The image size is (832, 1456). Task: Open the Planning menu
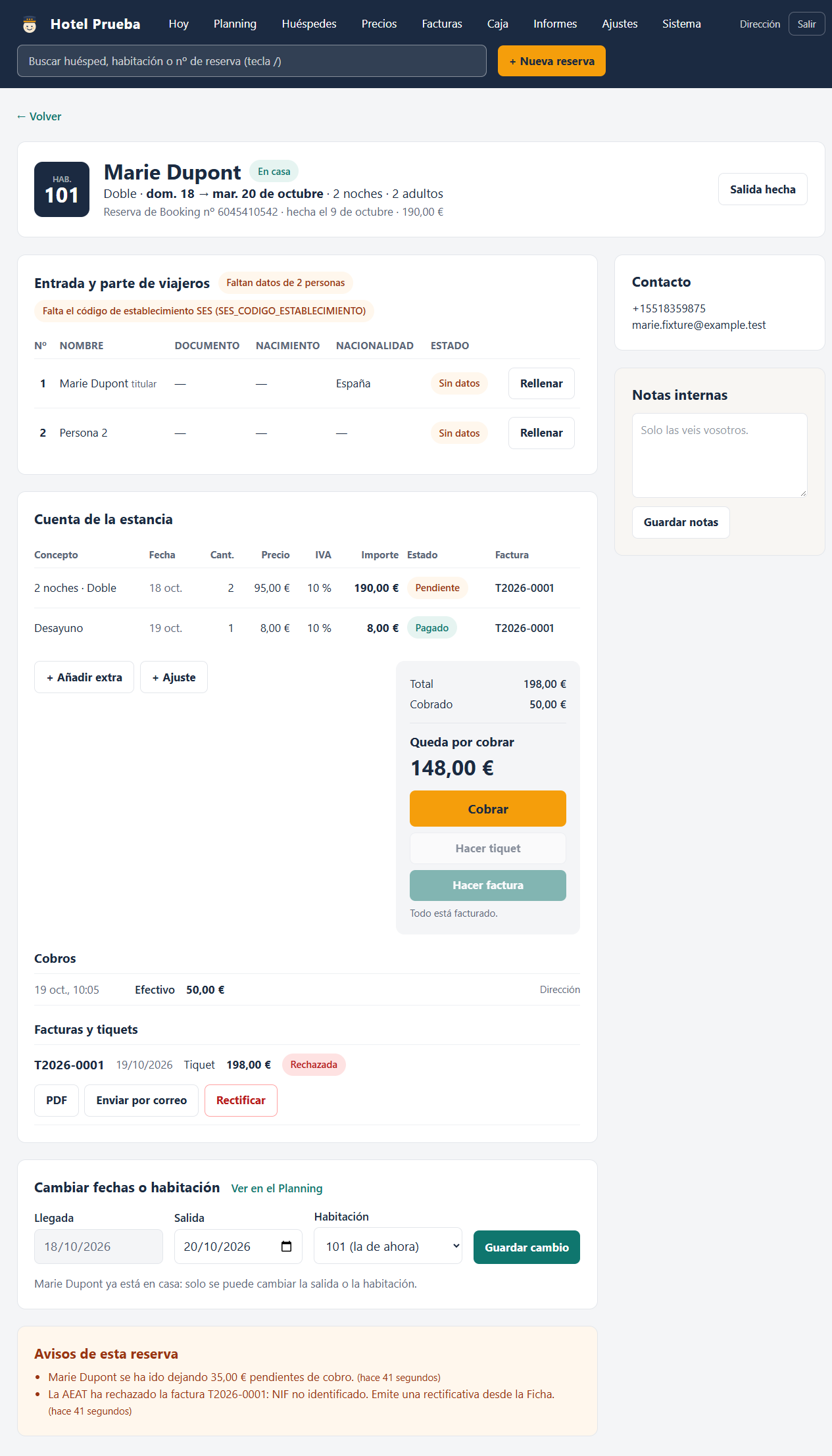click(235, 24)
